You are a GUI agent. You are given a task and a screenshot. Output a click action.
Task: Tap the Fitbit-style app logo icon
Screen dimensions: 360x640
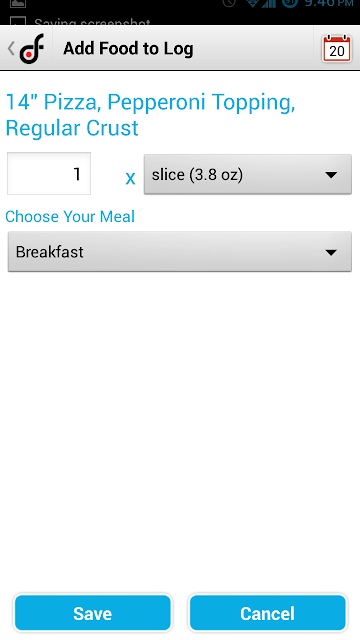coord(32,49)
